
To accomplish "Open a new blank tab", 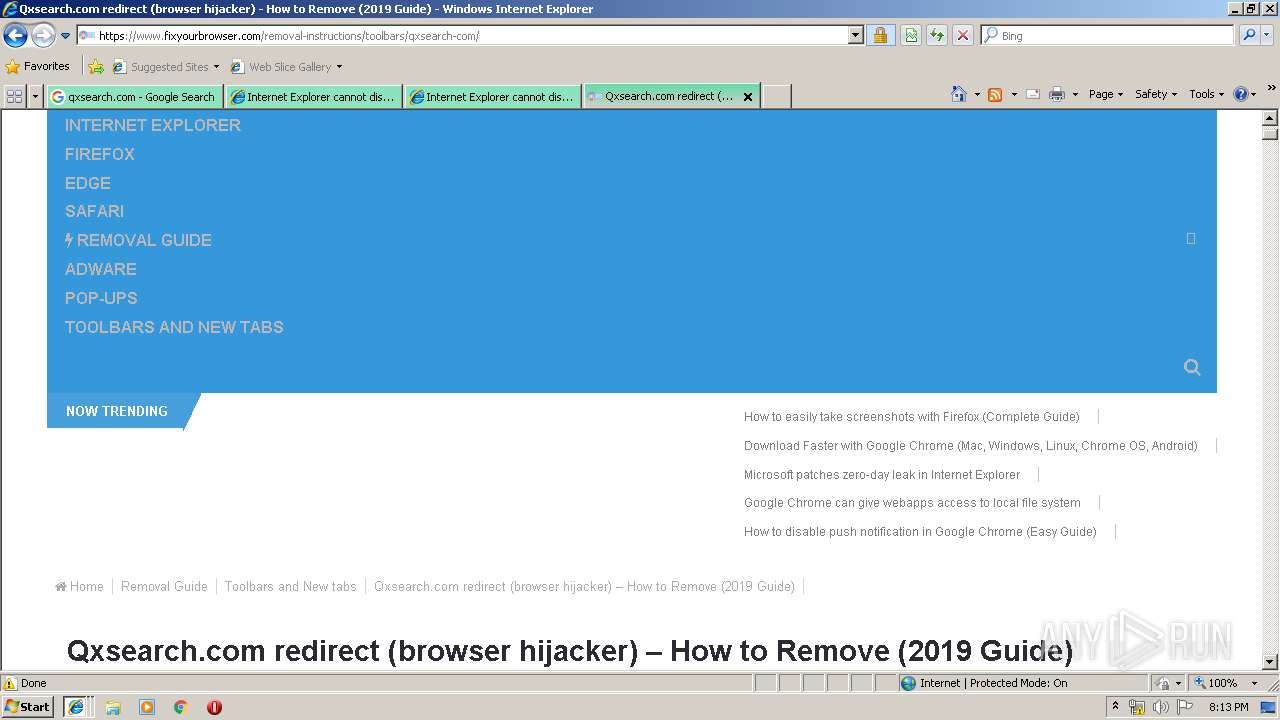I will (x=777, y=96).
